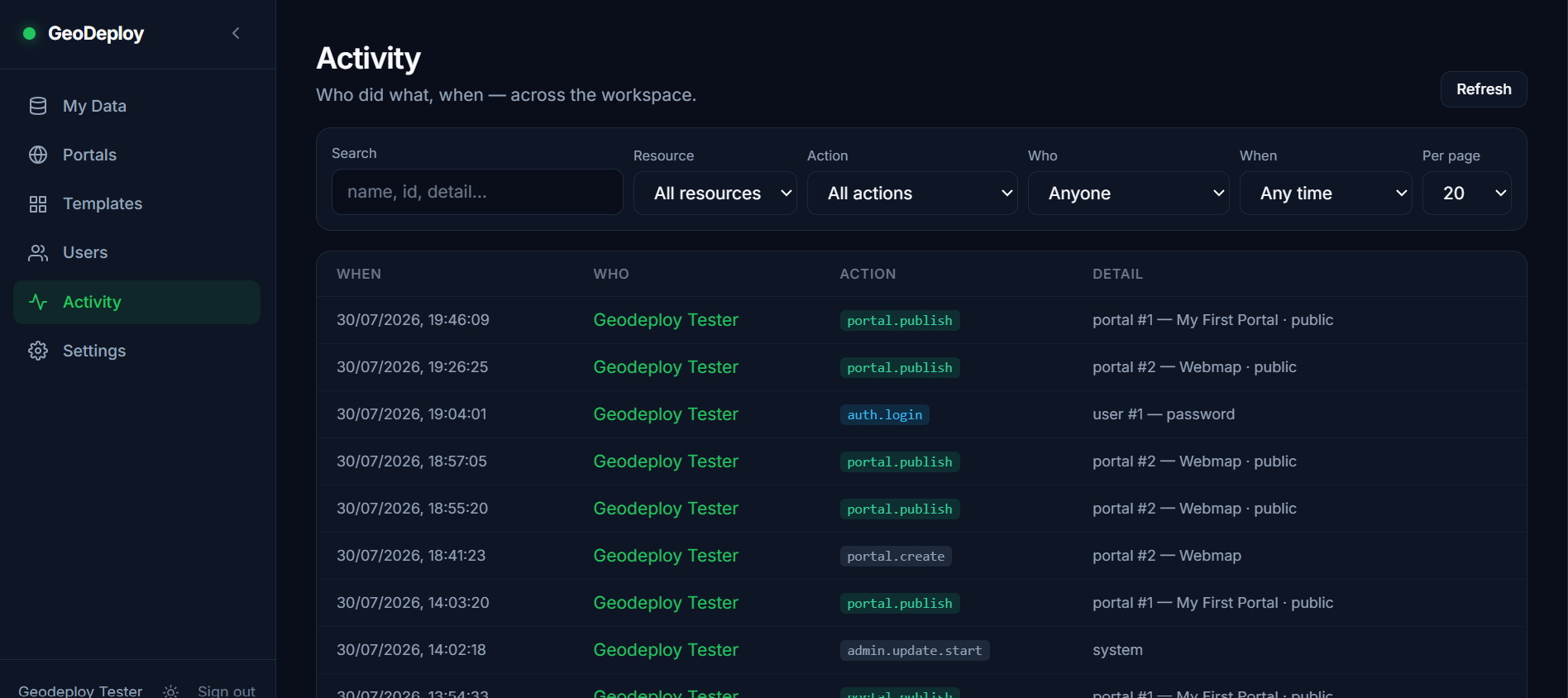1568x698 pixels.
Task: Open the Any time filter dropdown
Action: coord(1326,194)
